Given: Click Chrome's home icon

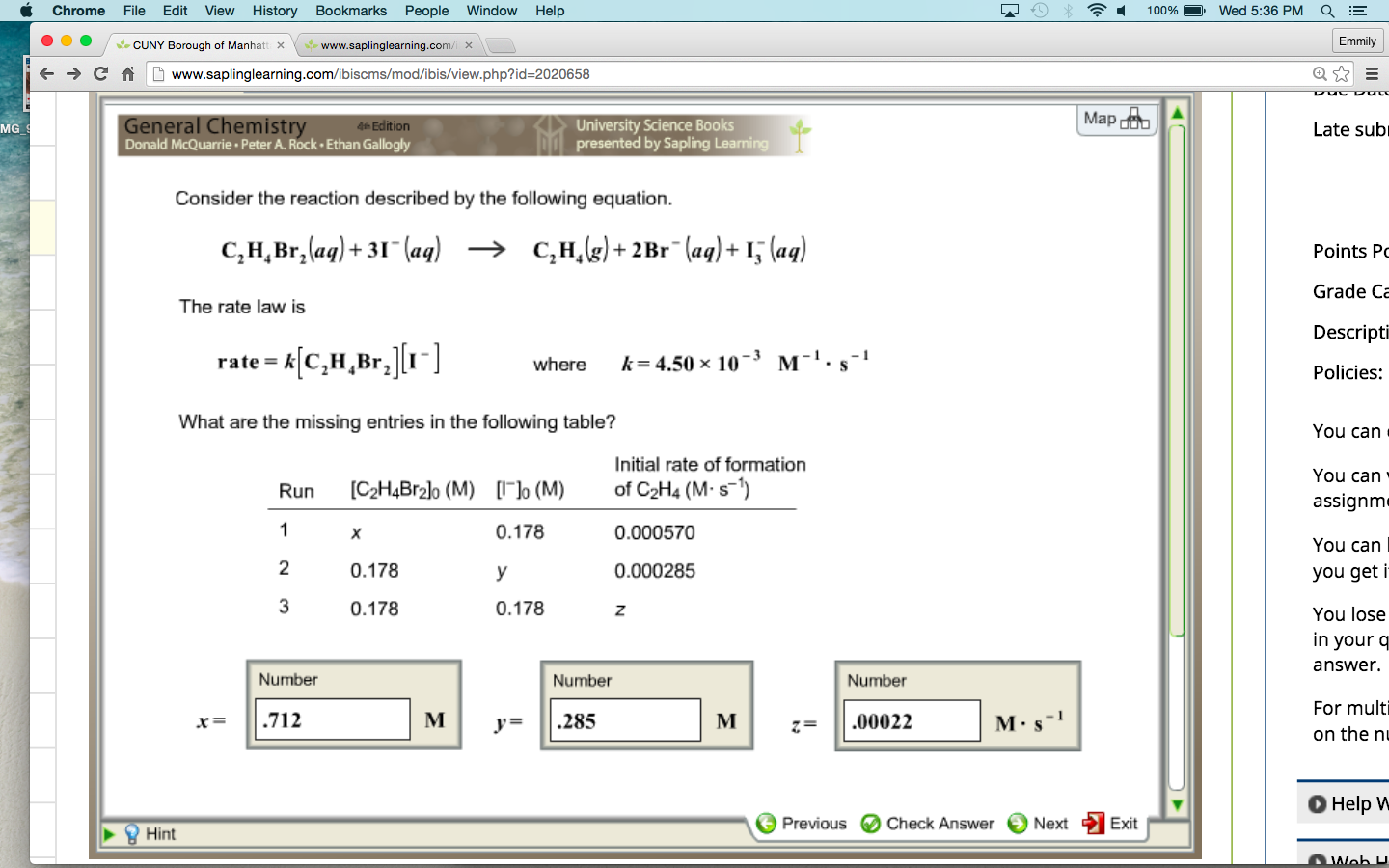Looking at the screenshot, I should (x=129, y=73).
